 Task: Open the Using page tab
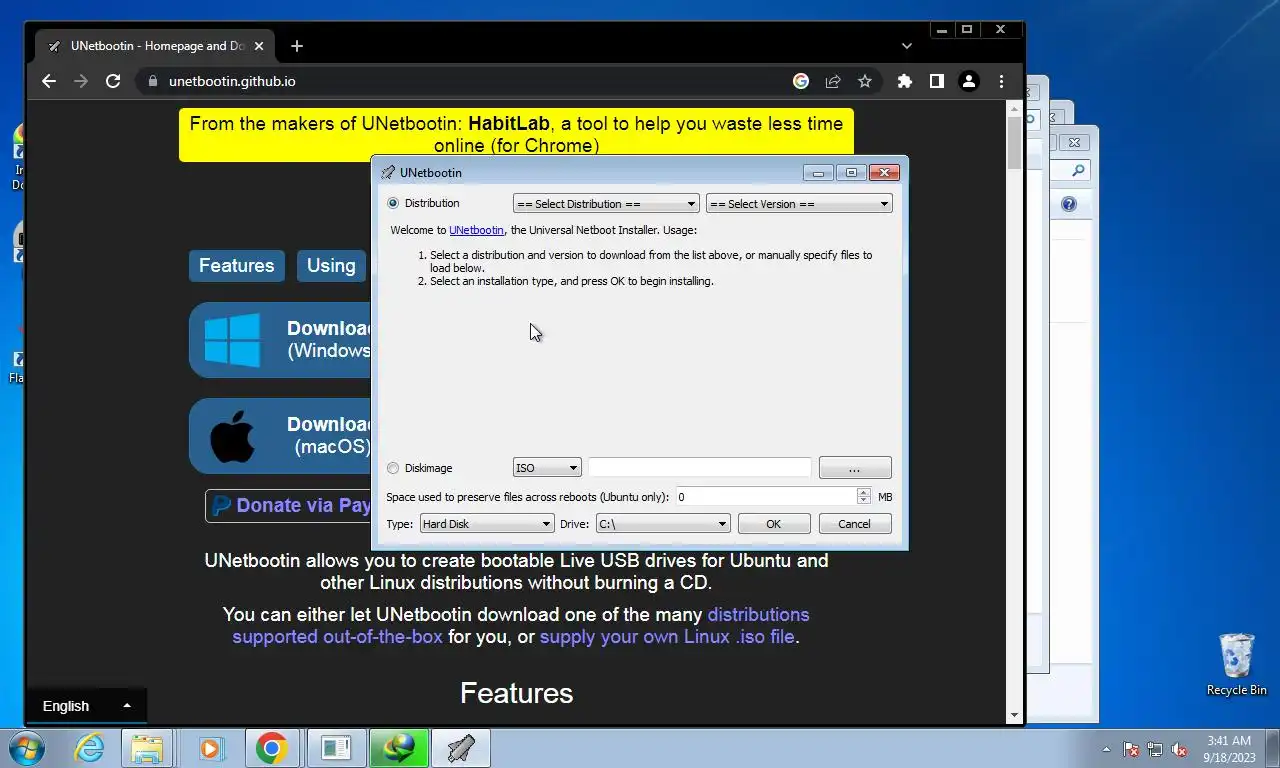coord(331,265)
